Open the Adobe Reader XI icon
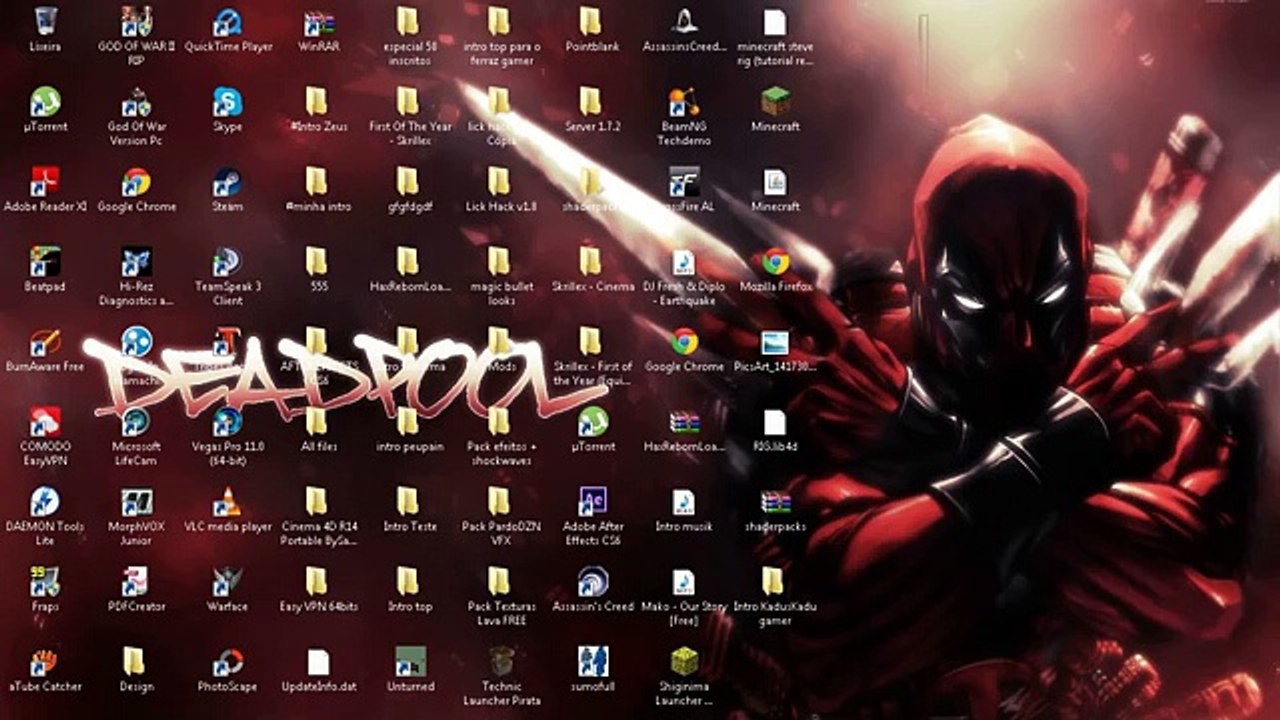1280x720 pixels. 45,182
